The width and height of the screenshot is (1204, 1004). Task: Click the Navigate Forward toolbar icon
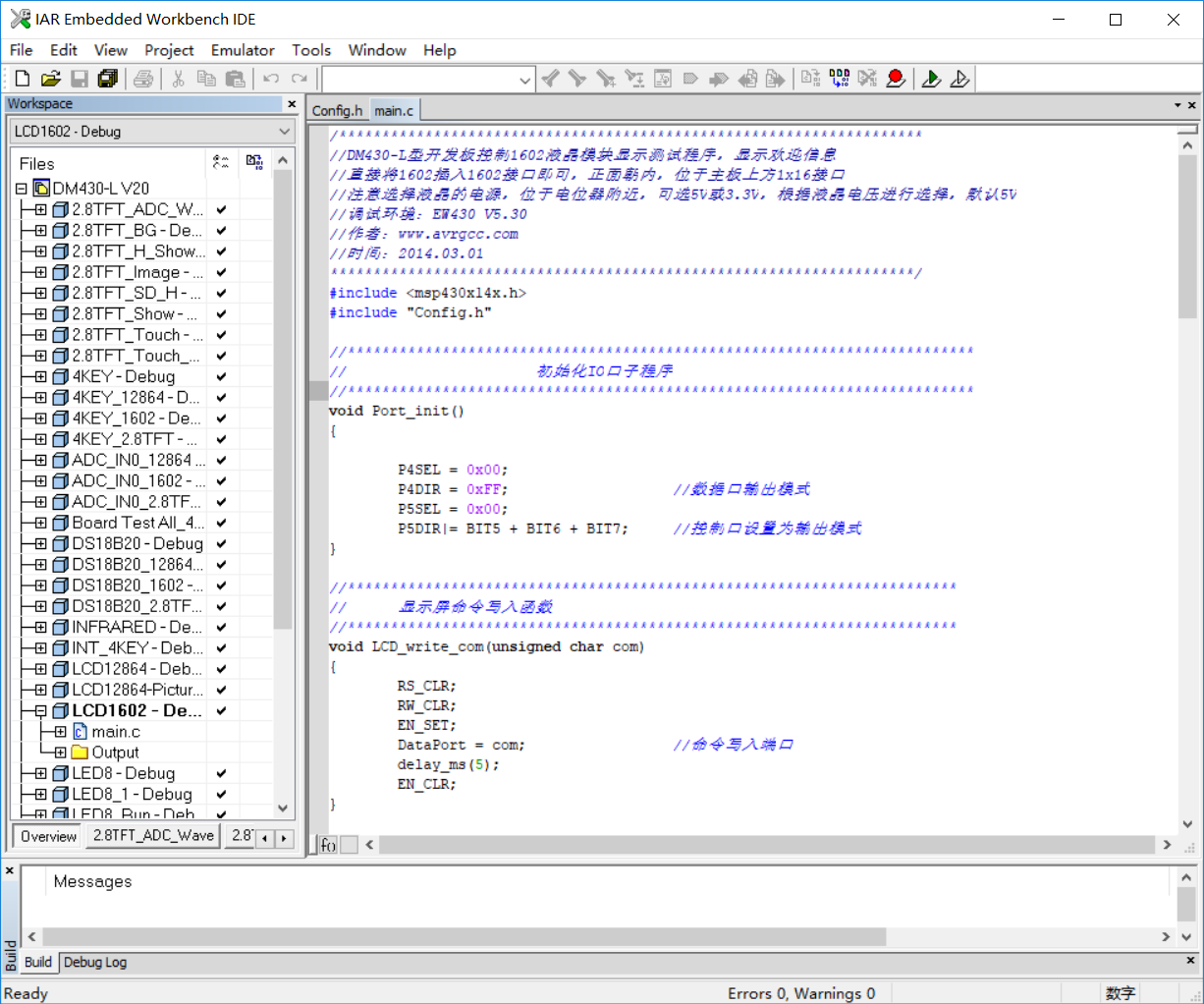point(776,79)
